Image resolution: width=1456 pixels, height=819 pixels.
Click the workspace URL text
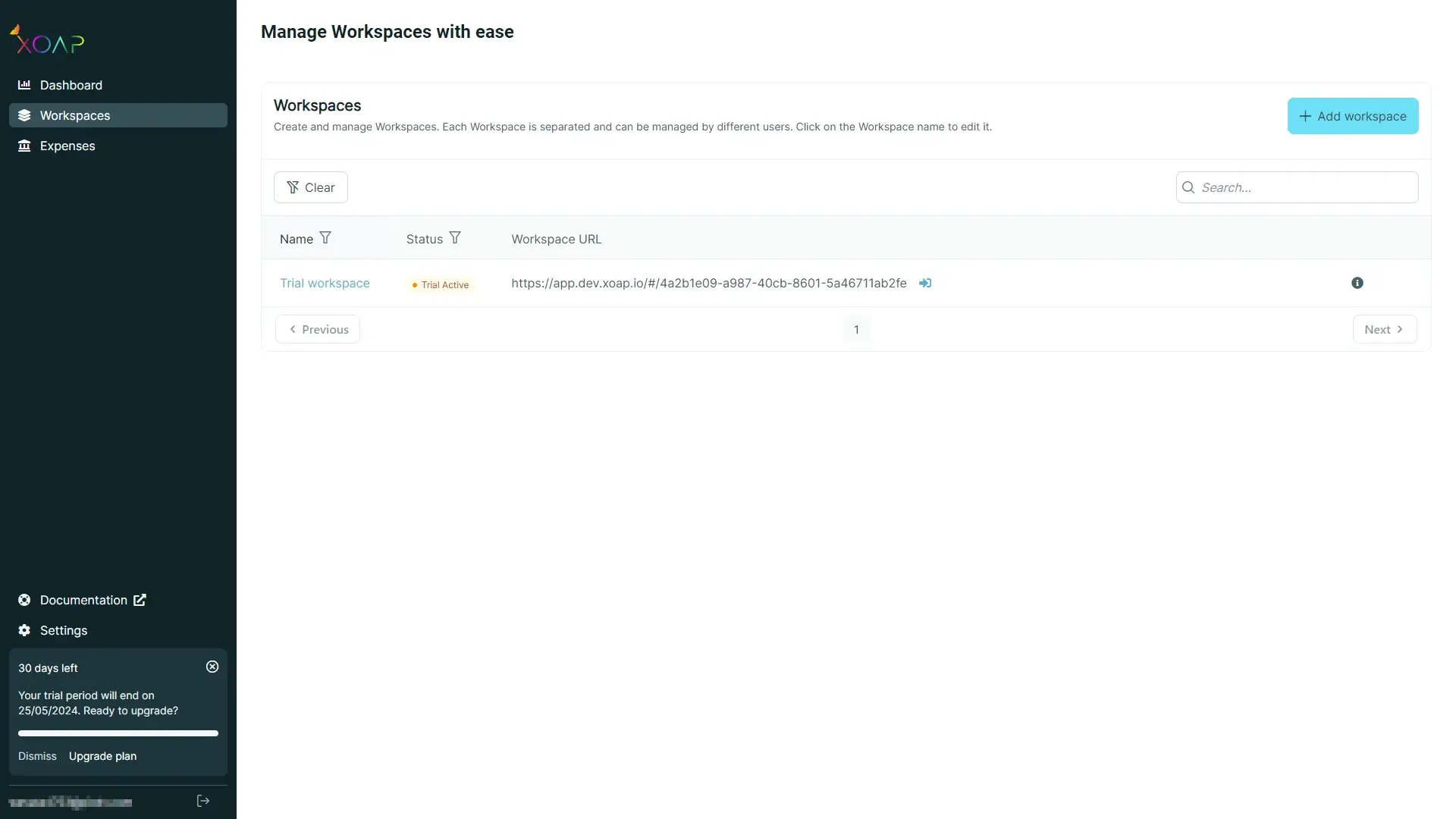coord(709,283)
